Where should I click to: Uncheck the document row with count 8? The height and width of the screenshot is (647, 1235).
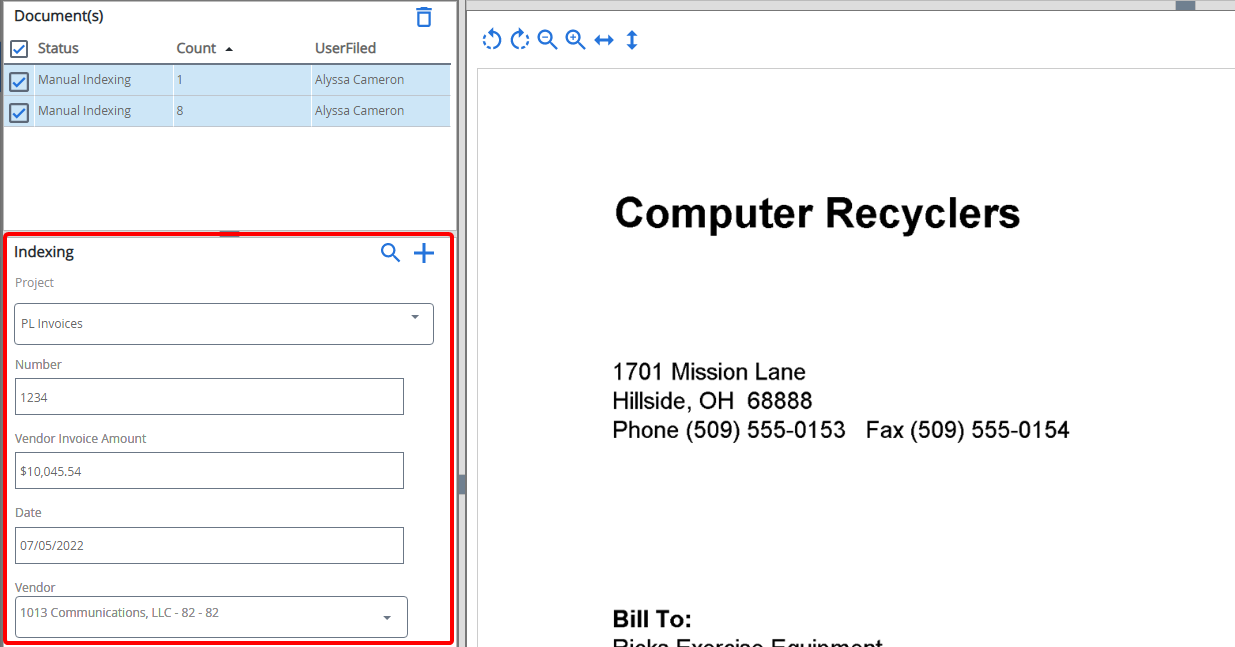pyautogui.click(x=19, y=112)
